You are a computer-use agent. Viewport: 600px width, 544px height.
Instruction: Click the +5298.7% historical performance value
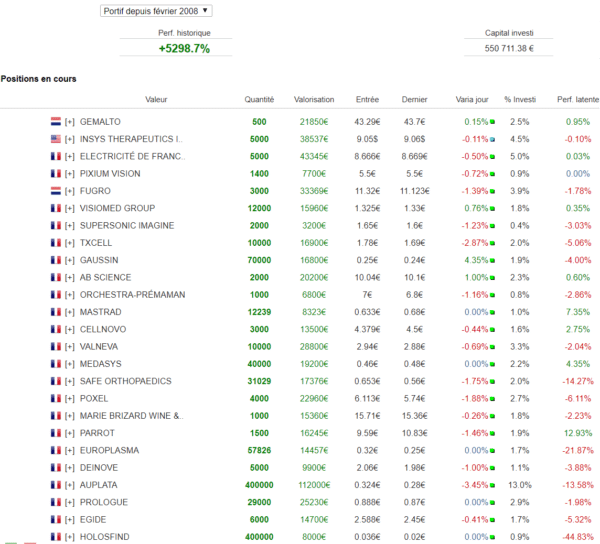click(x=184, y=48)
